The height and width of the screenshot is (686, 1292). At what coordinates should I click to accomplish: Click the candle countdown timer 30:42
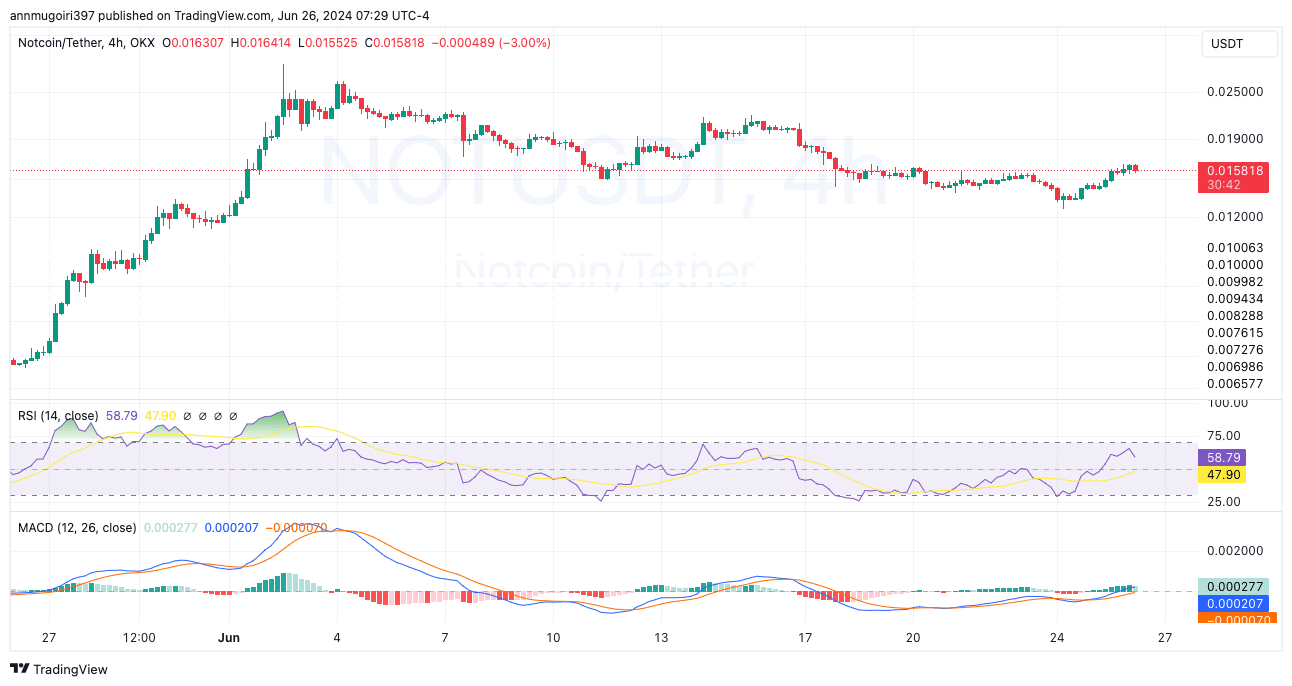[x=1223, y=185]
